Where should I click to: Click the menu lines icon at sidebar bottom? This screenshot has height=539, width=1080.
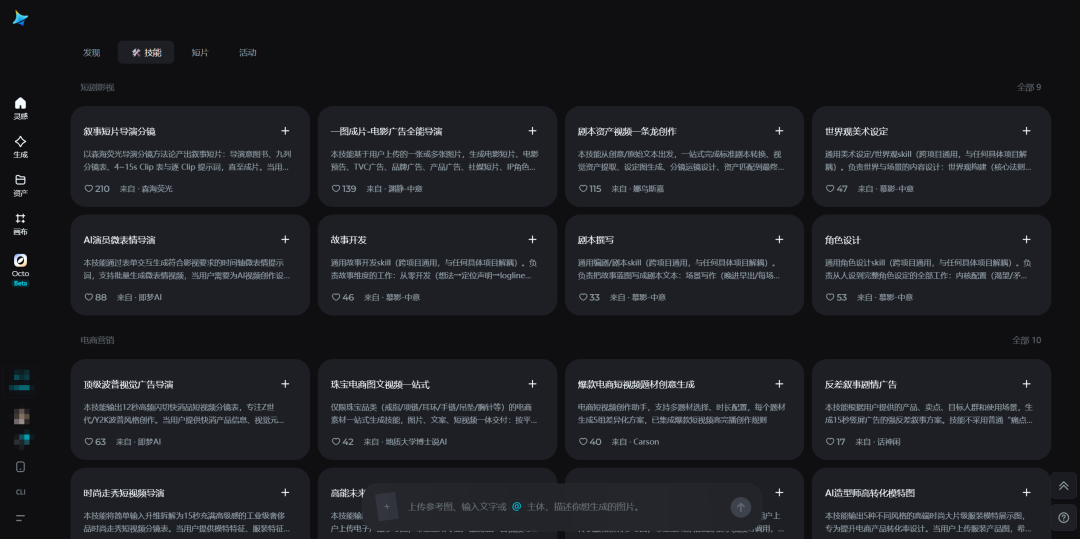click(x=21, y=518)
